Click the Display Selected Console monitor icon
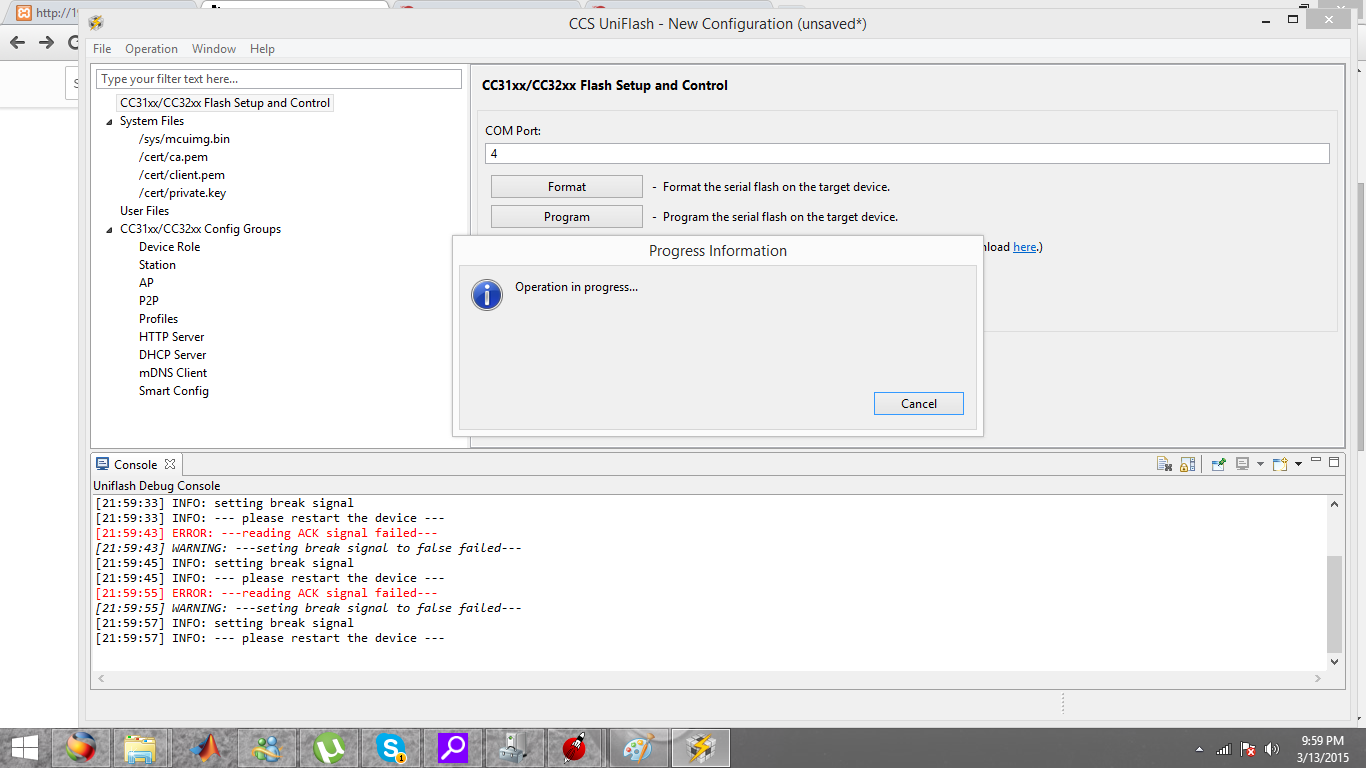The height and width of the screenshot is (768, 1366). 1242,464
